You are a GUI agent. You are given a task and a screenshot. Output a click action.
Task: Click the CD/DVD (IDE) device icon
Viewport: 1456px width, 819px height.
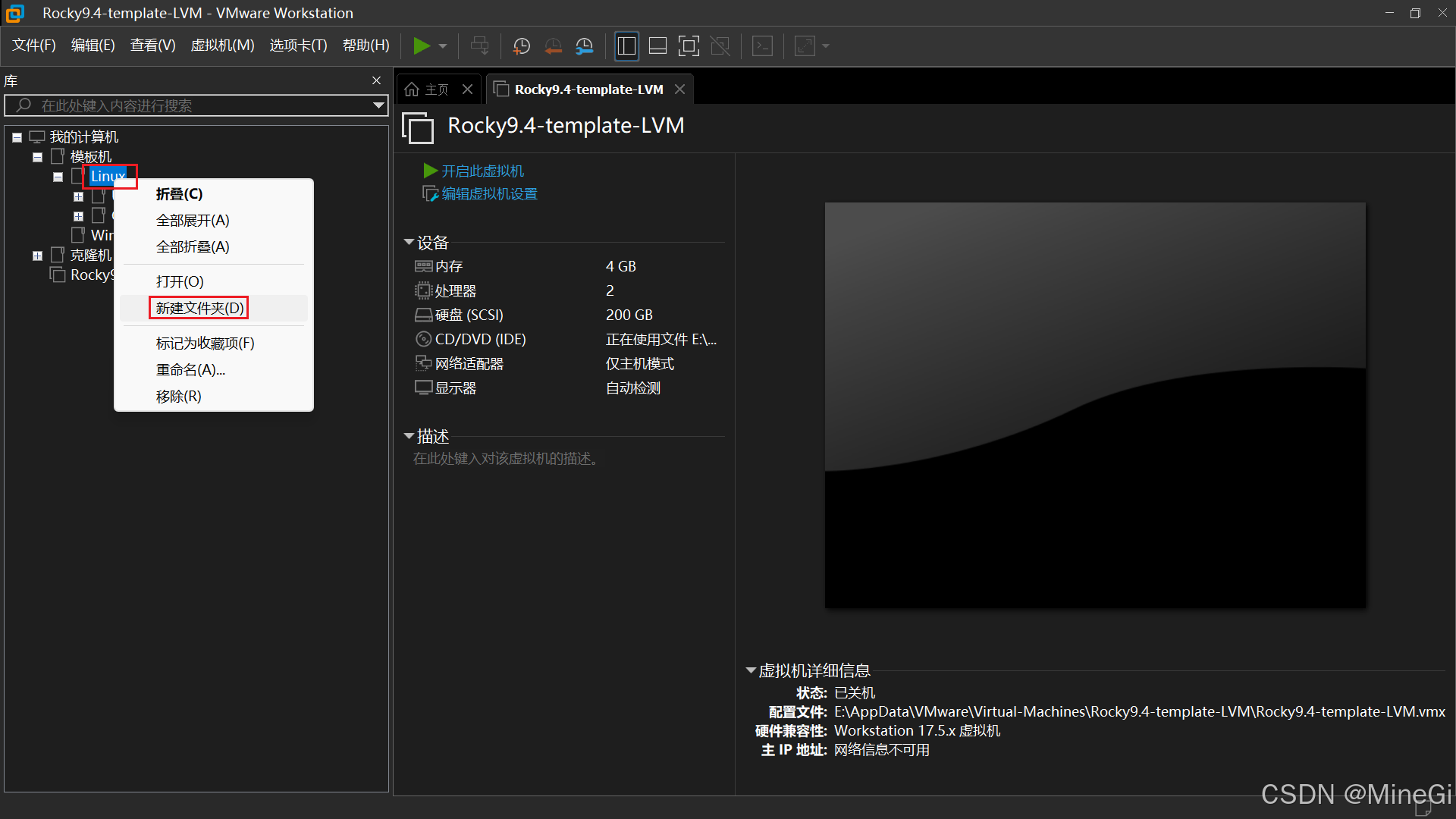(x=423, y=339)
